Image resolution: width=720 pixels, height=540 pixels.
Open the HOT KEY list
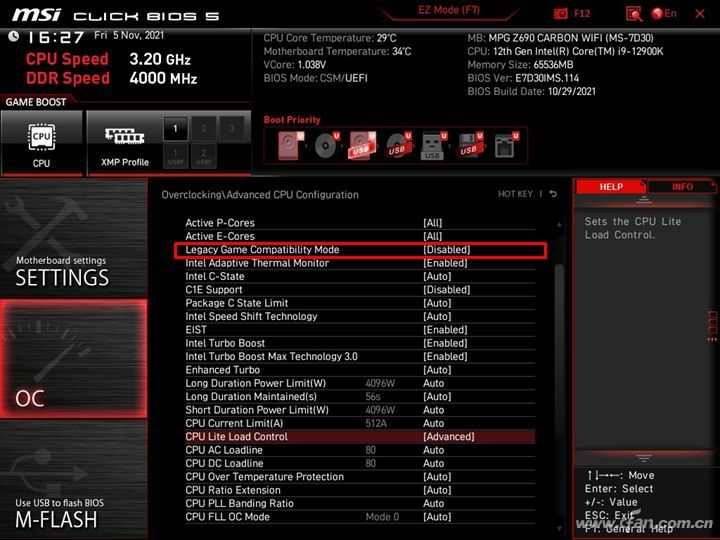(x=515, y=194)
